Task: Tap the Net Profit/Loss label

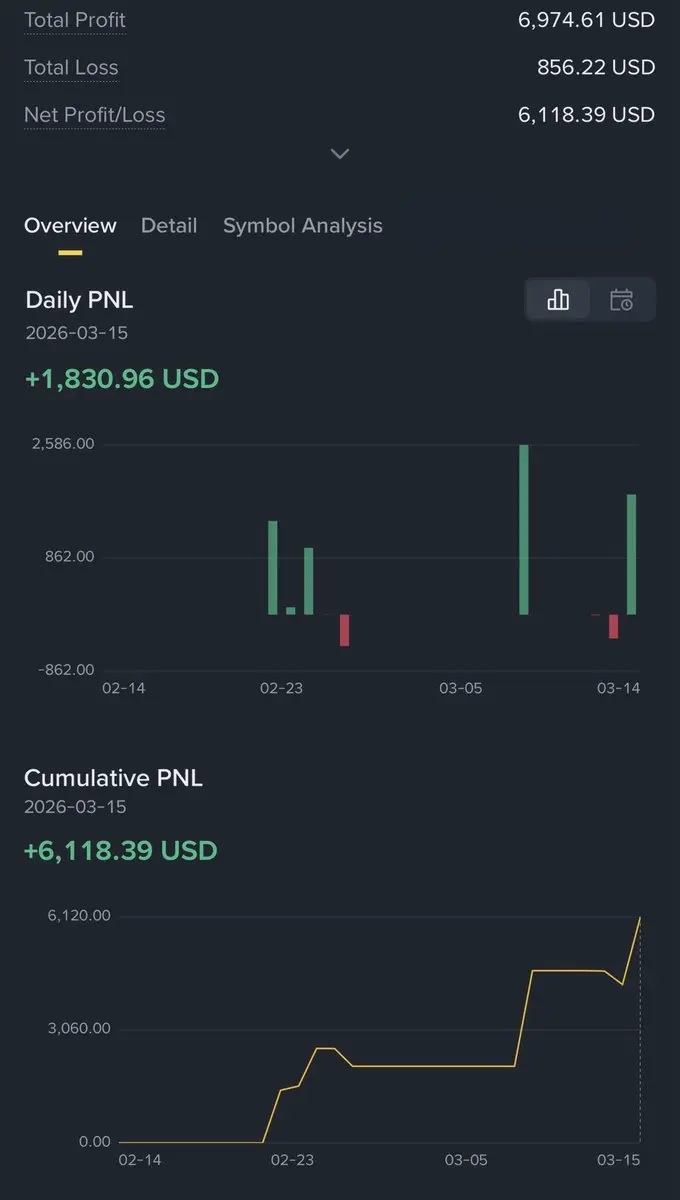Action: tap(94, 115)
